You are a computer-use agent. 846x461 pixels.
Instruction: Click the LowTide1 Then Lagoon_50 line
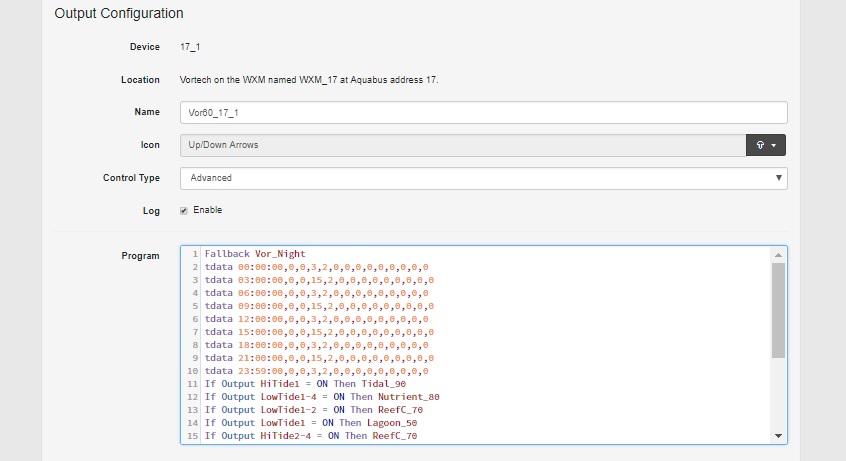[310, 423]
